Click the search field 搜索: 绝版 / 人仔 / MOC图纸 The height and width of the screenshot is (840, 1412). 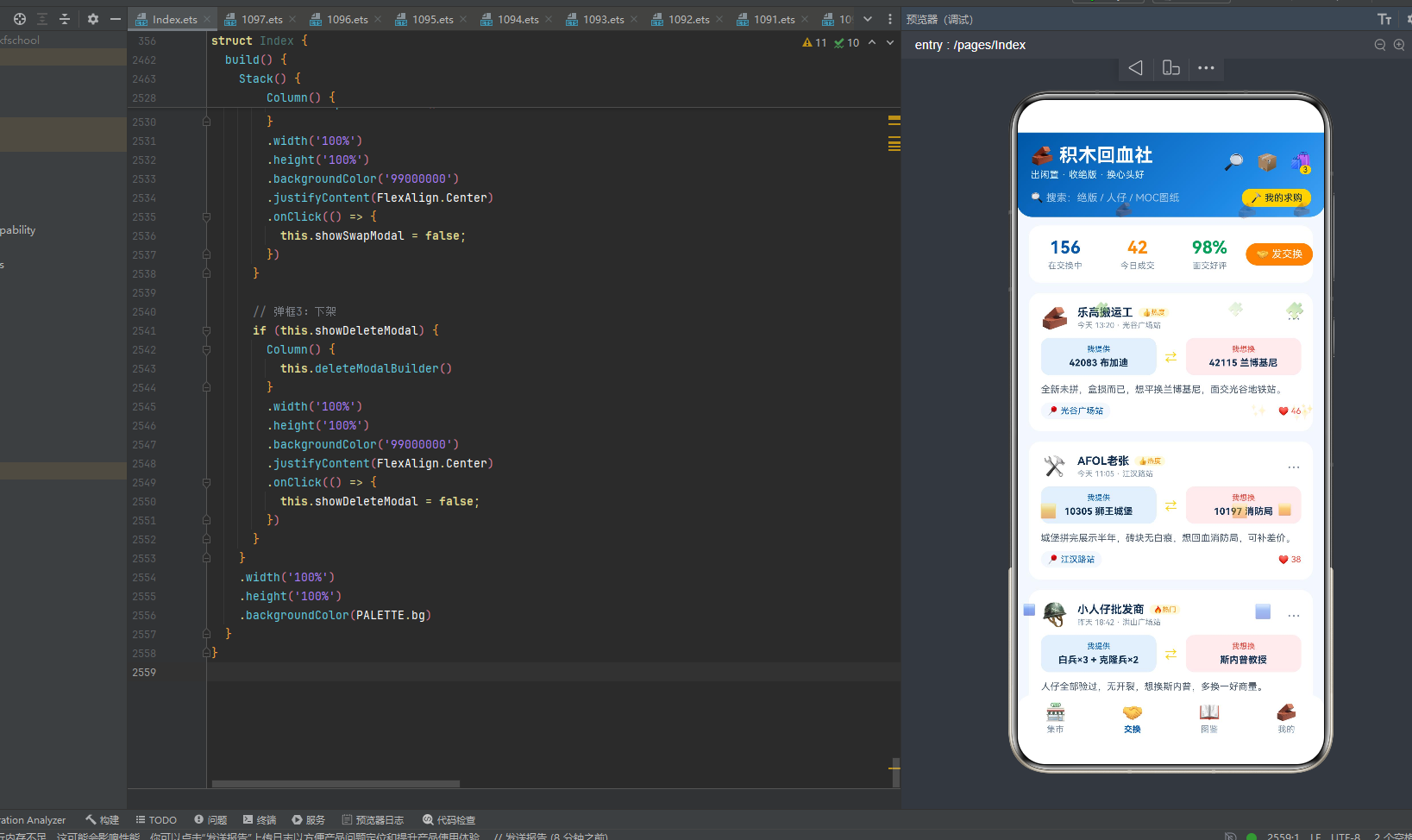(1113, 197)
